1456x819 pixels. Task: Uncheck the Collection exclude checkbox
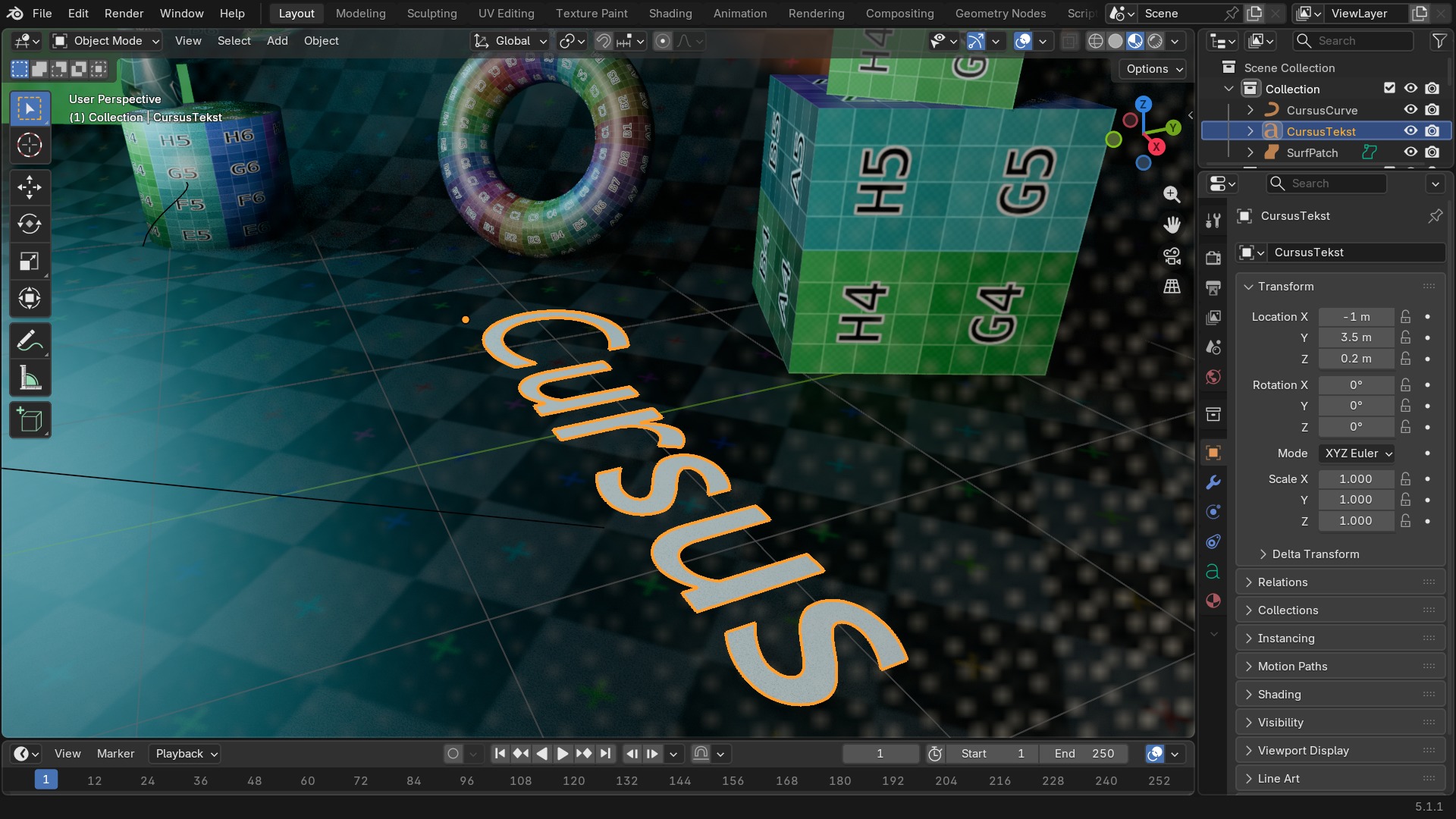1389,88
